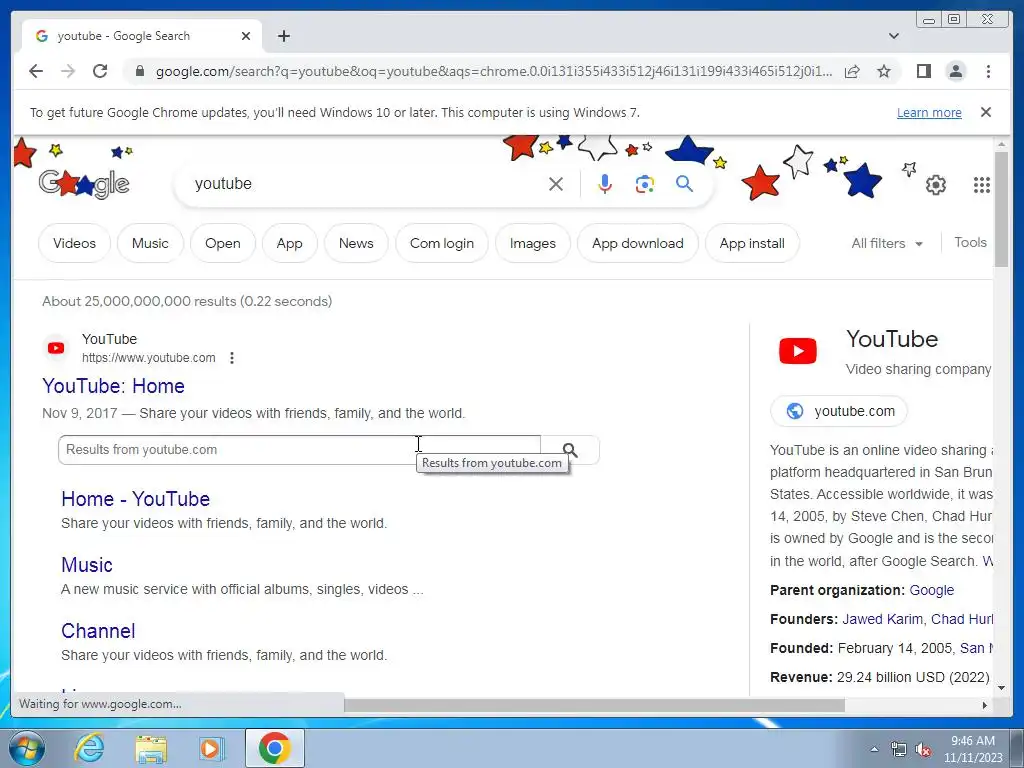This screenshot has width=1024, height=768.
Task: Open the YouTube: Home result link
Action: pos(113,386)
